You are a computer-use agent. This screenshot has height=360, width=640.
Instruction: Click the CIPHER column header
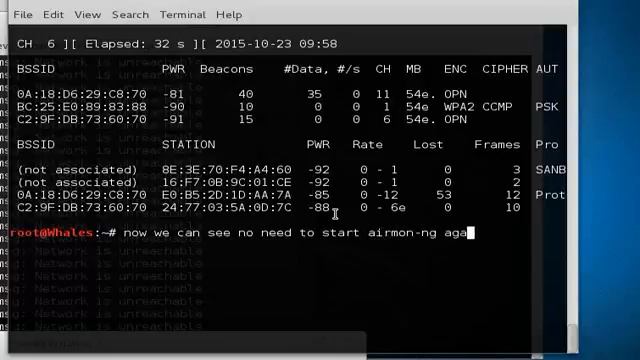point(505,69)
